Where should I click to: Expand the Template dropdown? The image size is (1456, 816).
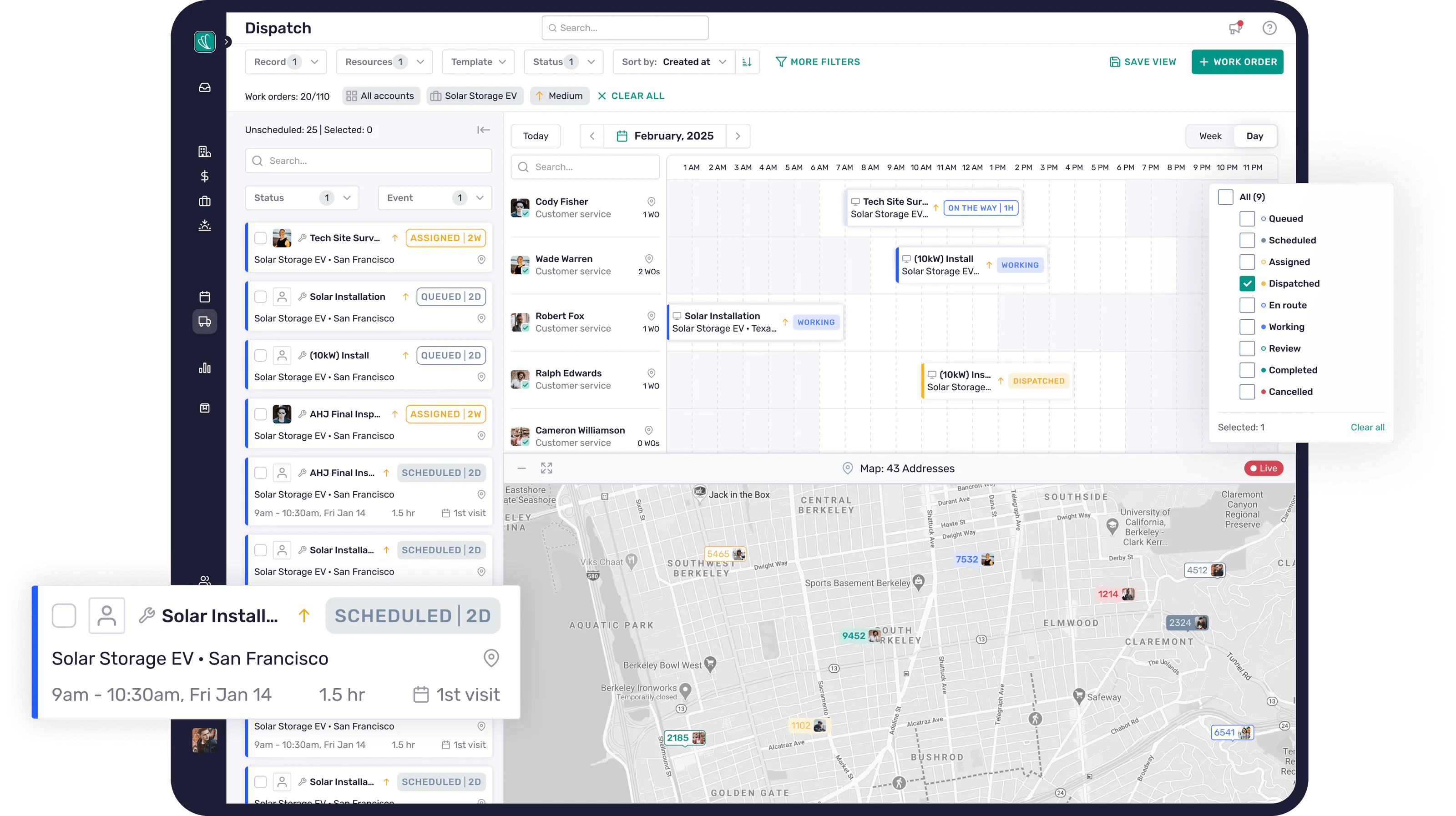[478, 62]
